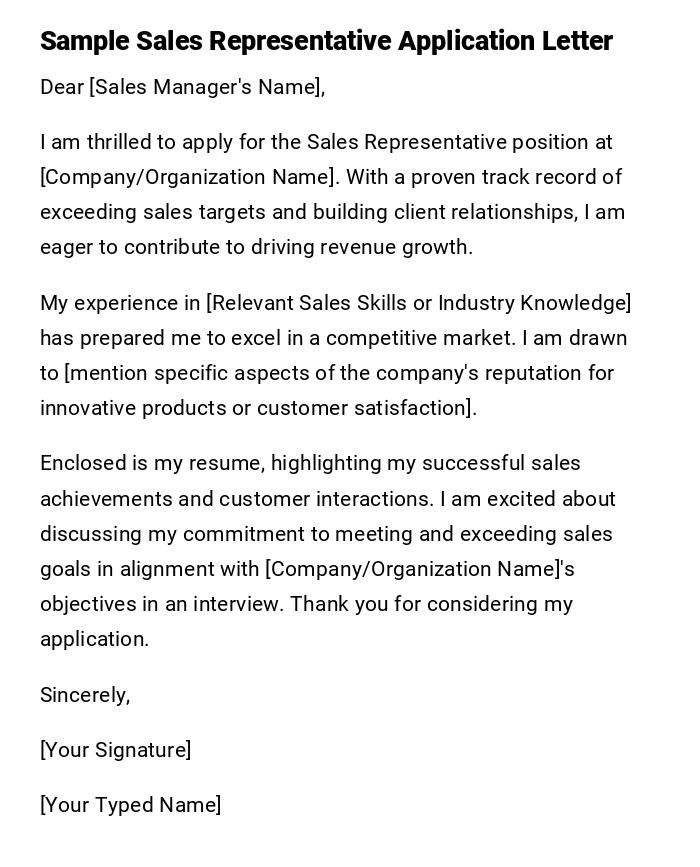This screenshot has height=867, width=700.
Task: Click the text 'Enclosed is my resume'
Action: (152, 463)
